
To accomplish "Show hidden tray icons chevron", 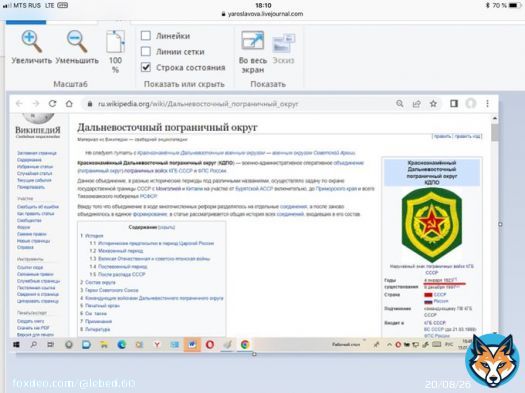I will (x=389, y=345).
